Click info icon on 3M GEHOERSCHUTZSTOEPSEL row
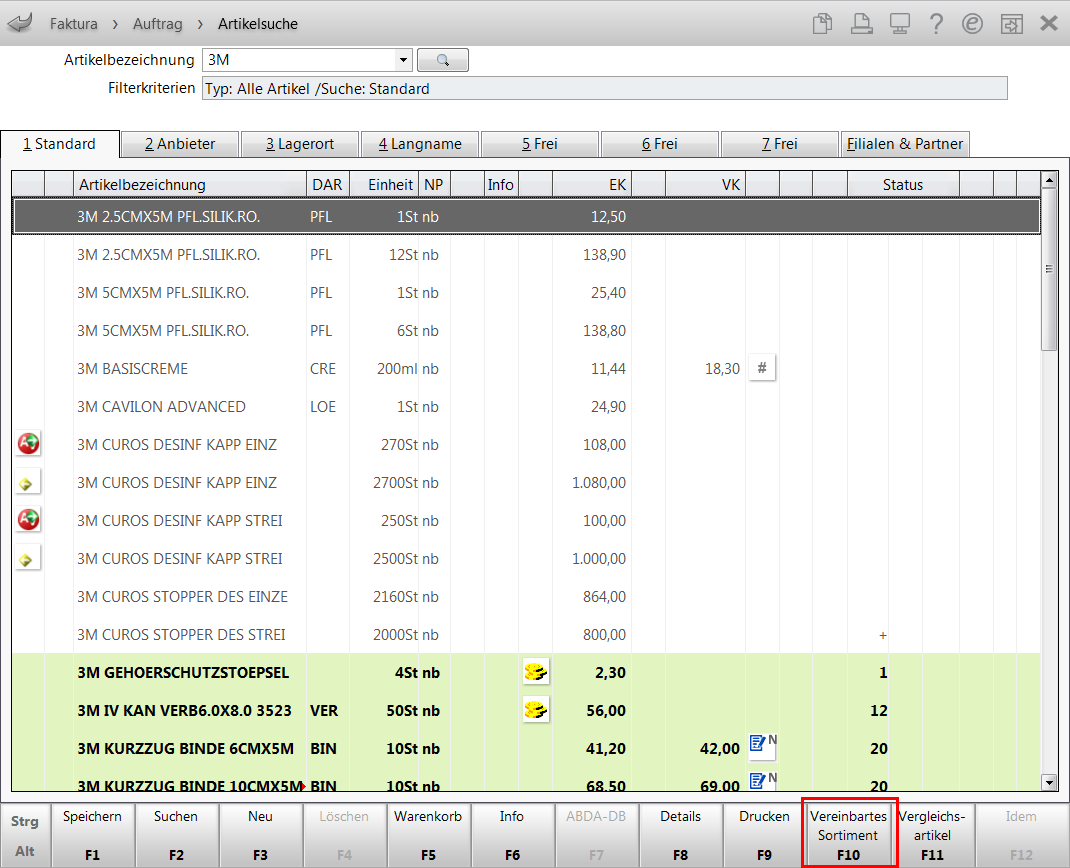Viewport: 1070px width, 868px height. point(536,672)
